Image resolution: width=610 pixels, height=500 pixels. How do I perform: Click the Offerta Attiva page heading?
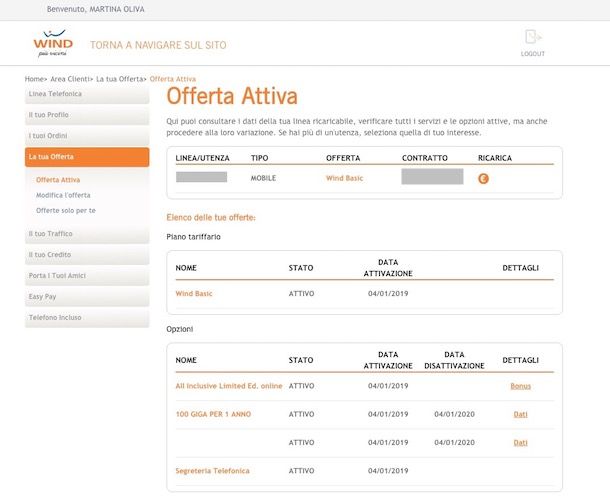[x=232, y=96]
